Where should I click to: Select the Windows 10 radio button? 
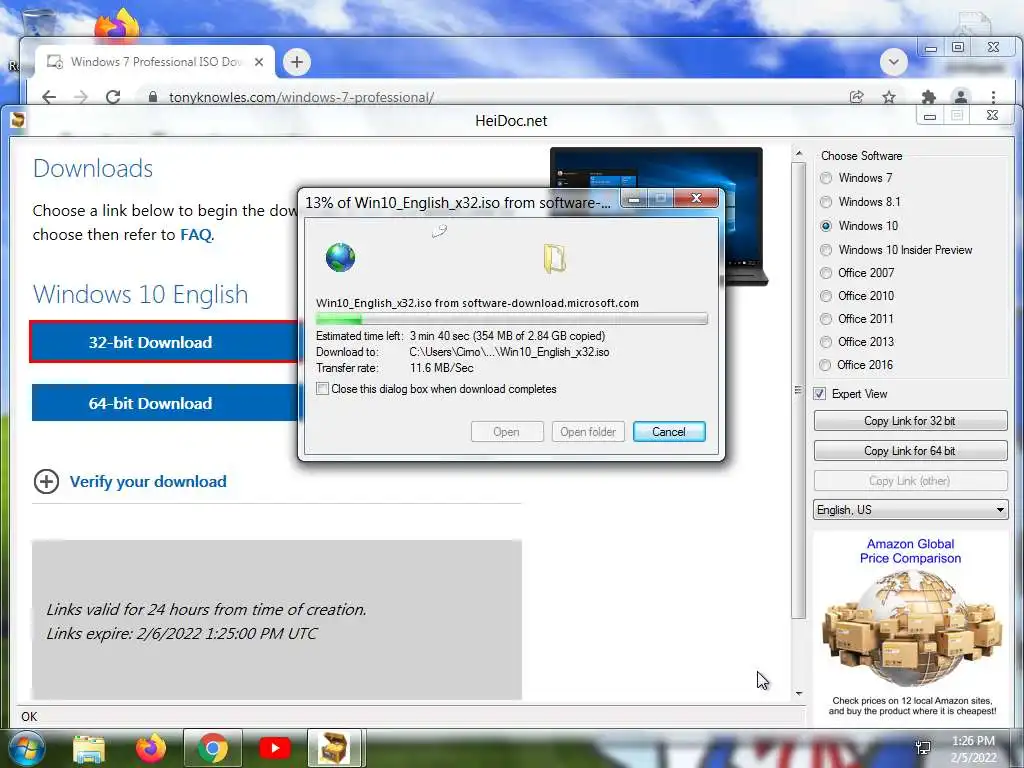pos(826,226)
